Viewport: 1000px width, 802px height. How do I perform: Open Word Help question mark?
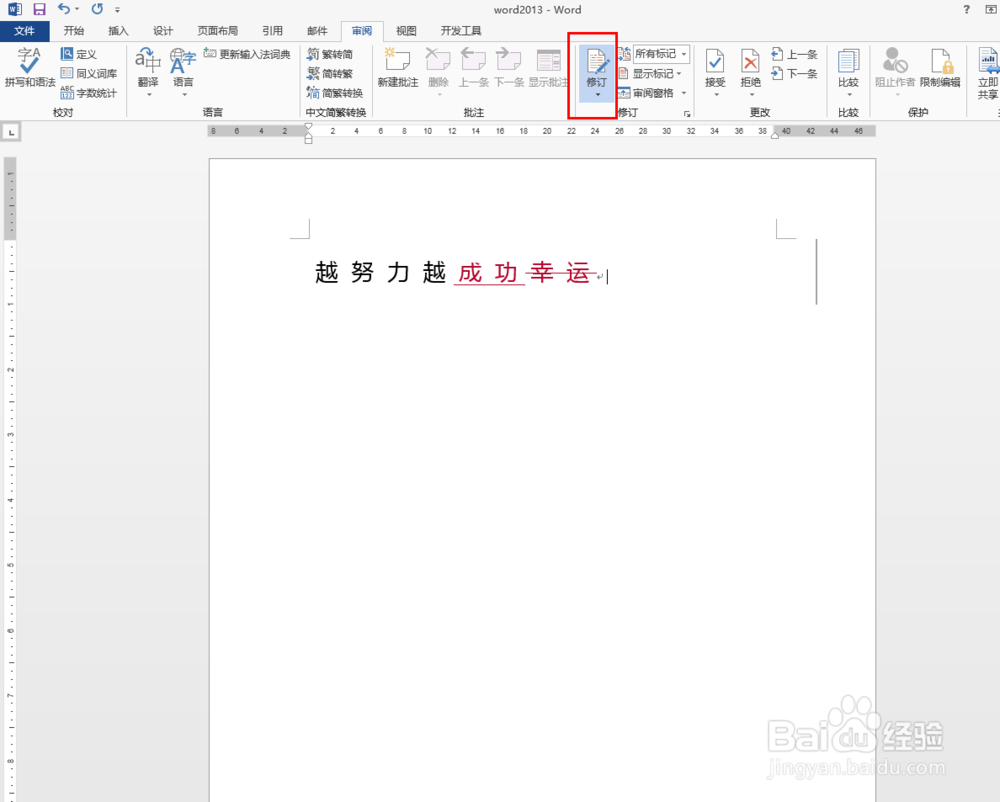[x=966, y=9]
